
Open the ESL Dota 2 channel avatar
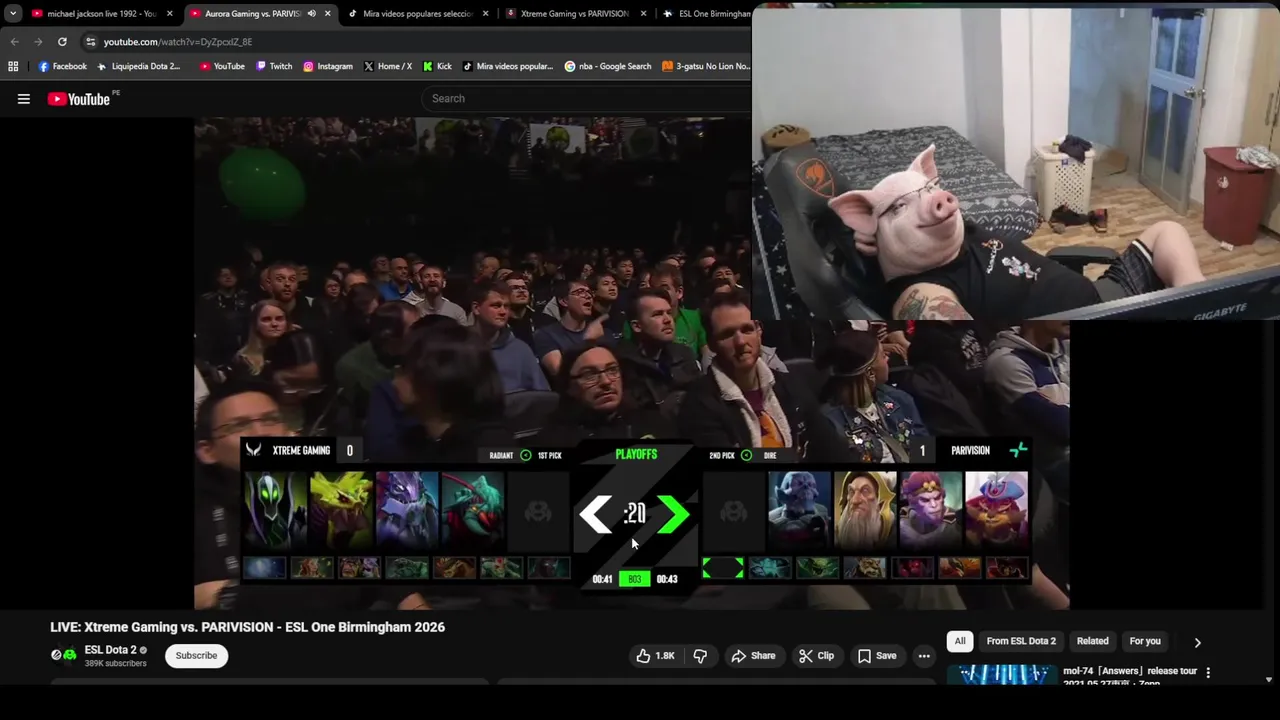[x=64, y=655]
